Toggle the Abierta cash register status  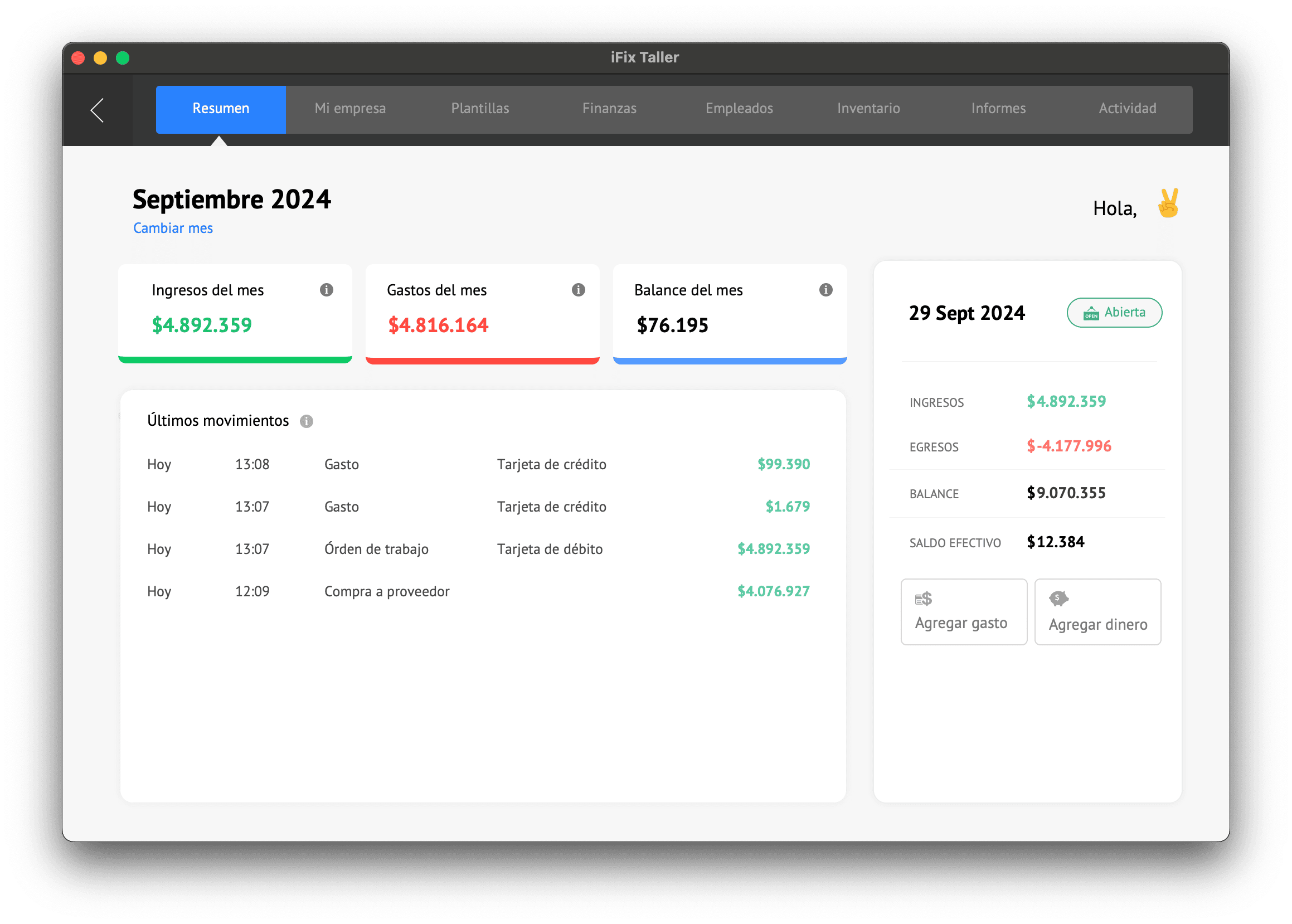pos(1114,312)
